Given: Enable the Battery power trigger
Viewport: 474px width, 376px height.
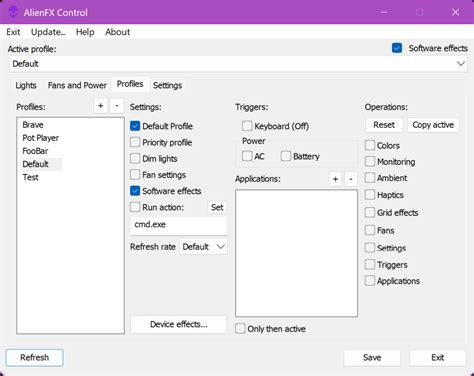Looking at the screenshot, I should [286, 156].
